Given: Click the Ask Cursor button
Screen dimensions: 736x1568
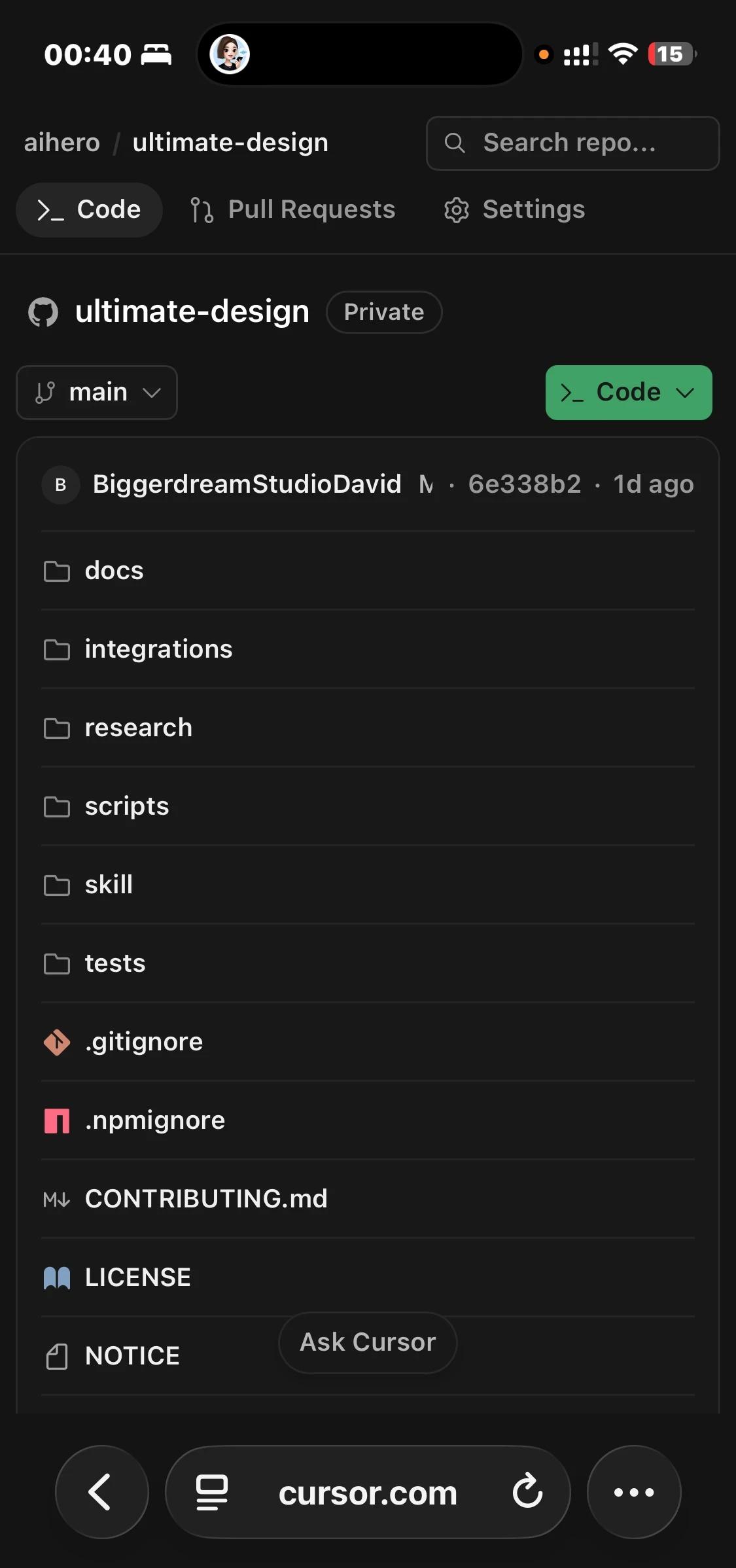Looking at the screenshot, I should pyautogui.click(x=368, y=1342).
